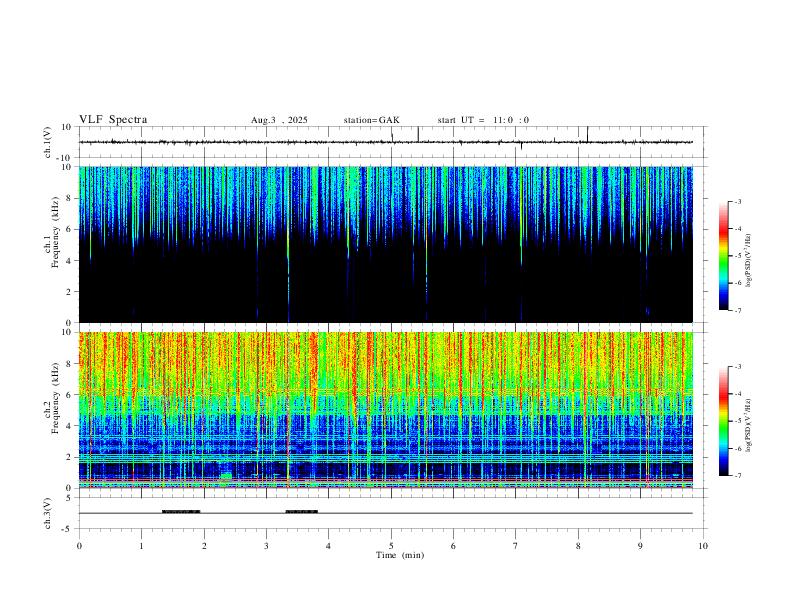Click the "-4" tick on ch.2 color bar

[x=737, y=394]
